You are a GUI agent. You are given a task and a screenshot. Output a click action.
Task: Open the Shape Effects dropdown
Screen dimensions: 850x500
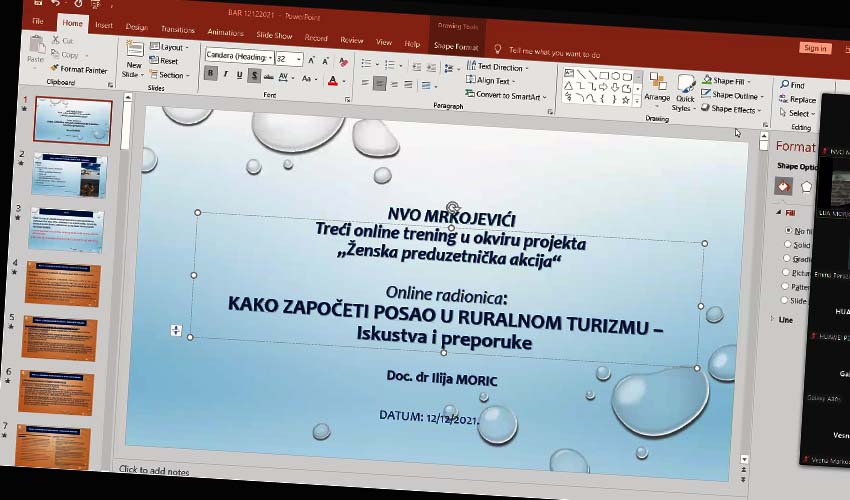tap(731, 108)
